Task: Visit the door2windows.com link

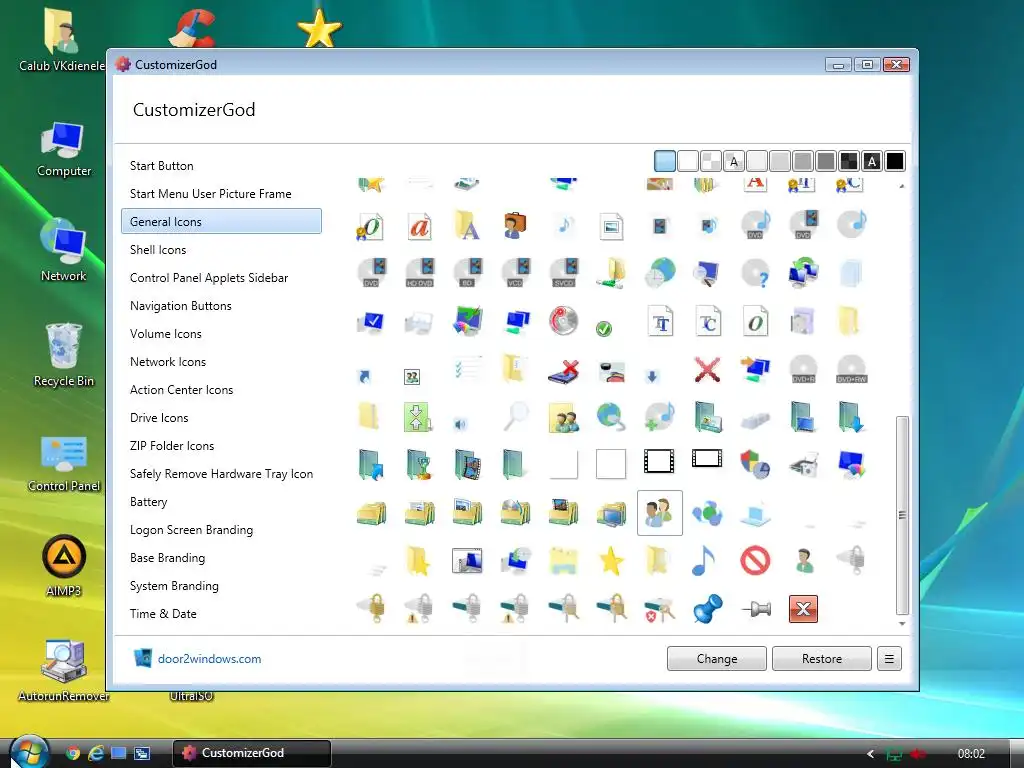Action: [x=209, y=659]
